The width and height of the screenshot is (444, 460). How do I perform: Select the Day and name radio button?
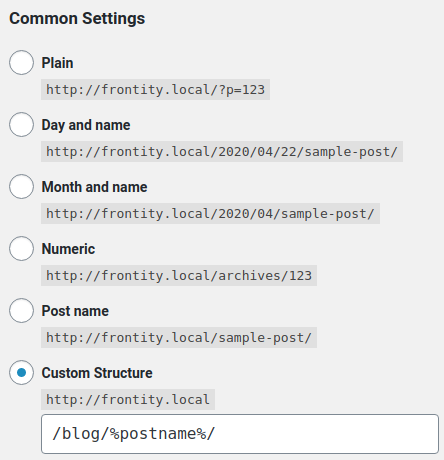coord(21,124)
